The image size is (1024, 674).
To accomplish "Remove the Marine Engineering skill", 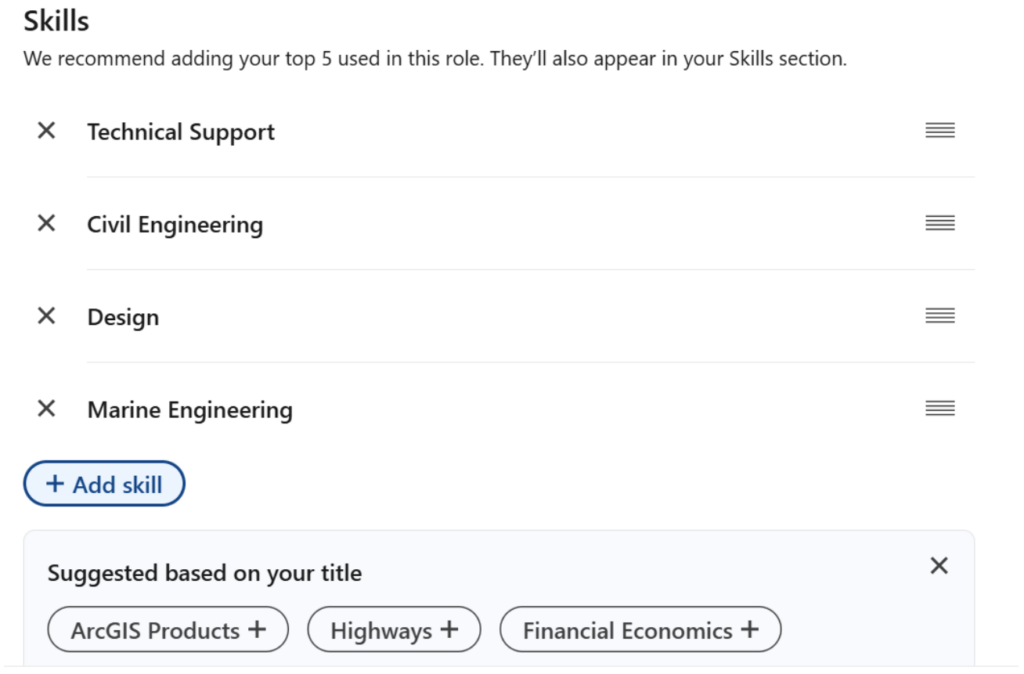I will click(x=46, y=409).
